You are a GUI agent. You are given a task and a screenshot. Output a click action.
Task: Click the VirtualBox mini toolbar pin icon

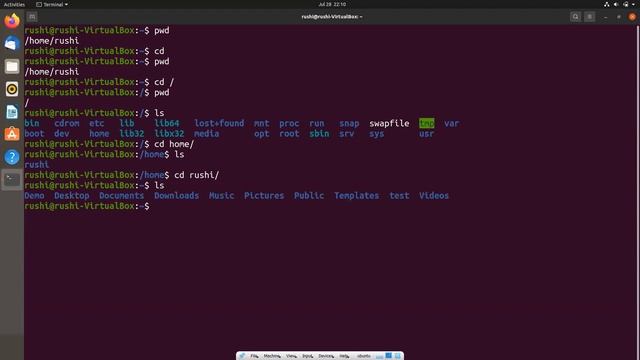click(x=242, y=356)
